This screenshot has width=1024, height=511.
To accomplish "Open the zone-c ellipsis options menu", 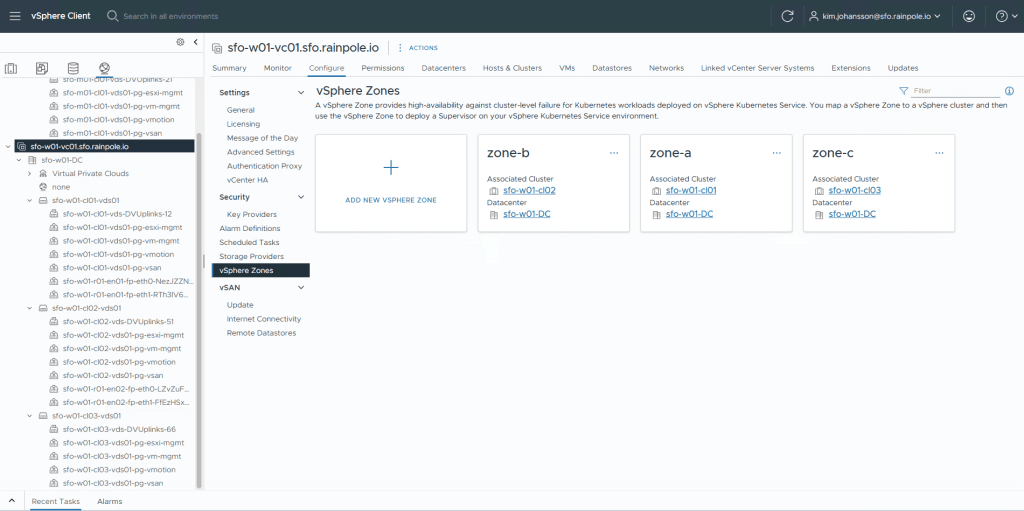I will [939, 153].
